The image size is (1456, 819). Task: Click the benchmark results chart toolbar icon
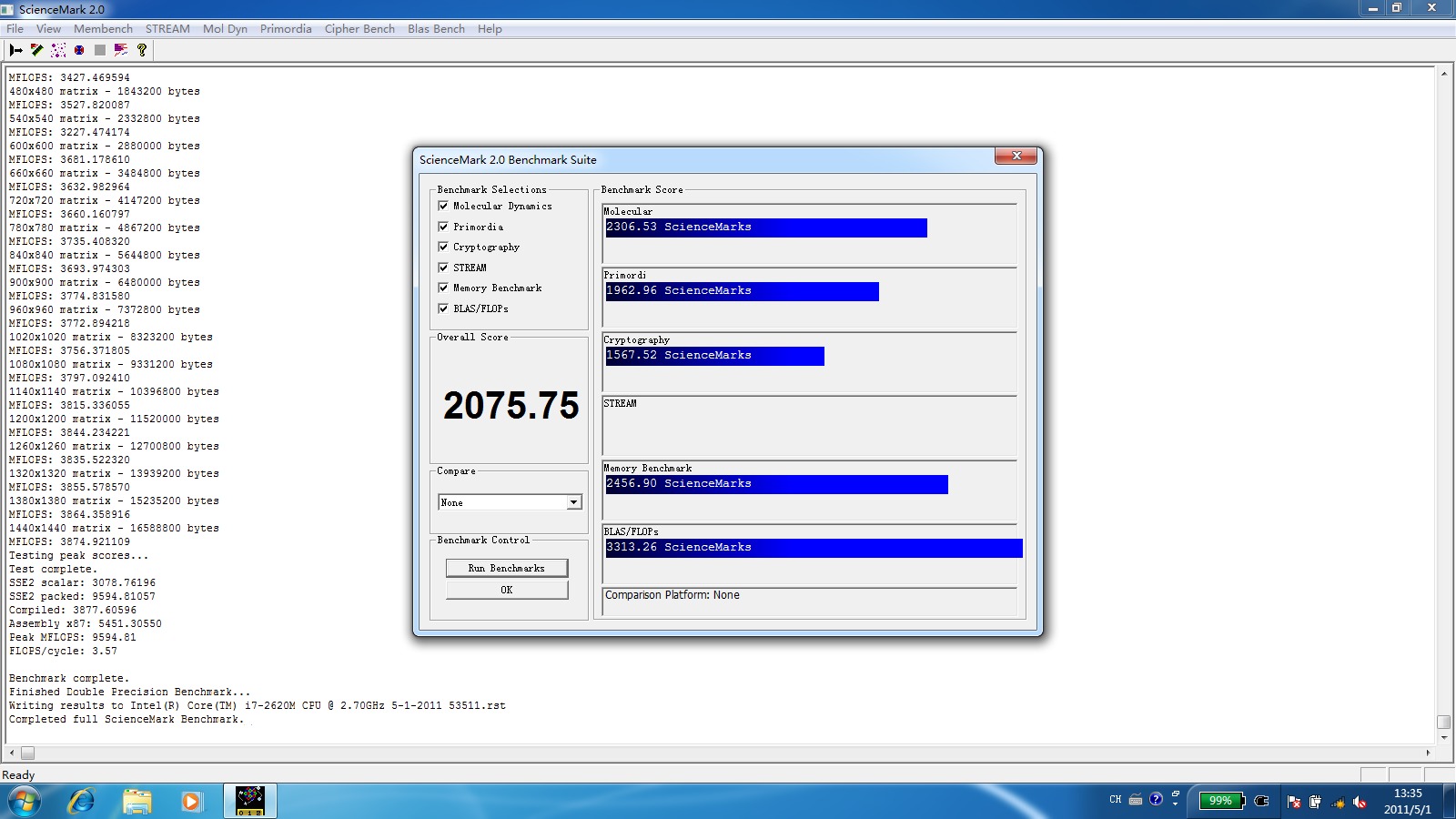coord(121,50)
